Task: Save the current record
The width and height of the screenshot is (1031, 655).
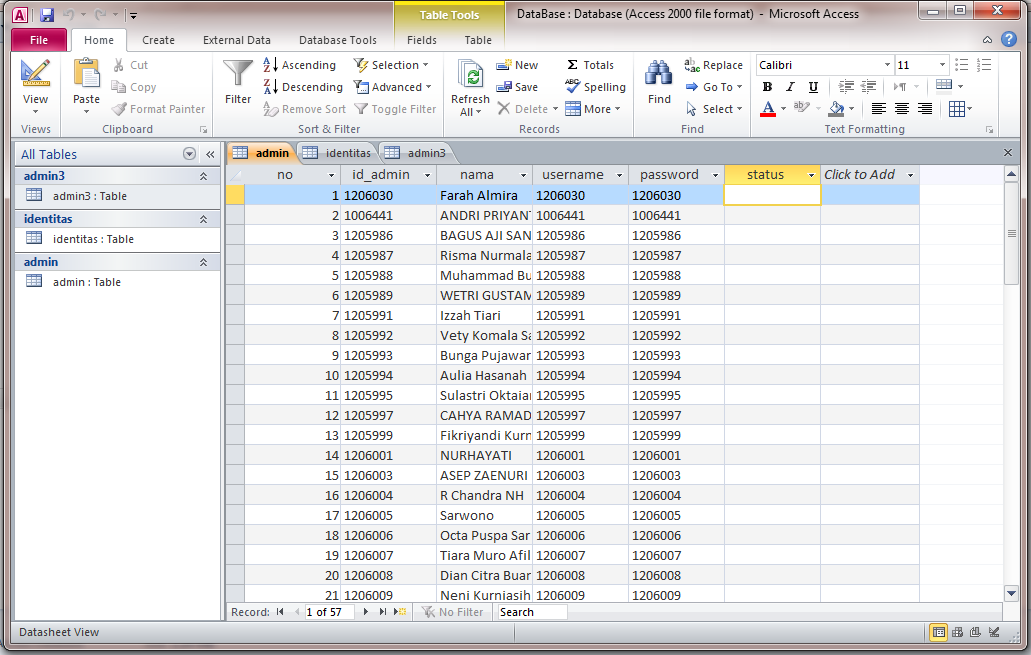Action: click(517, 87)
